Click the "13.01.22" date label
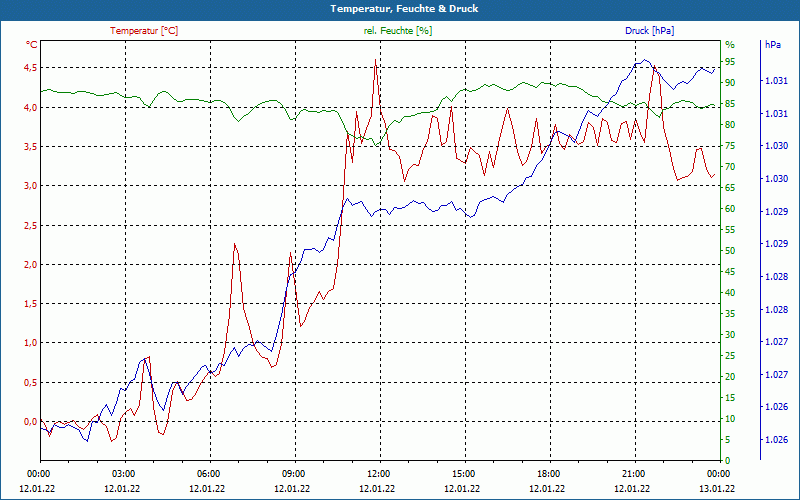 [x=717, y=488]
